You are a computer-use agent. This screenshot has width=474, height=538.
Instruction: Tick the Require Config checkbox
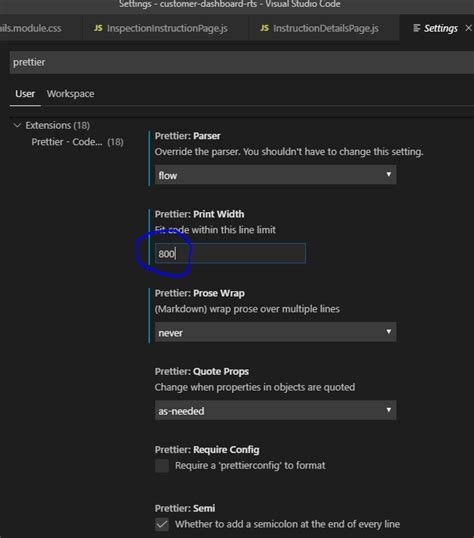tap(162, 466)
